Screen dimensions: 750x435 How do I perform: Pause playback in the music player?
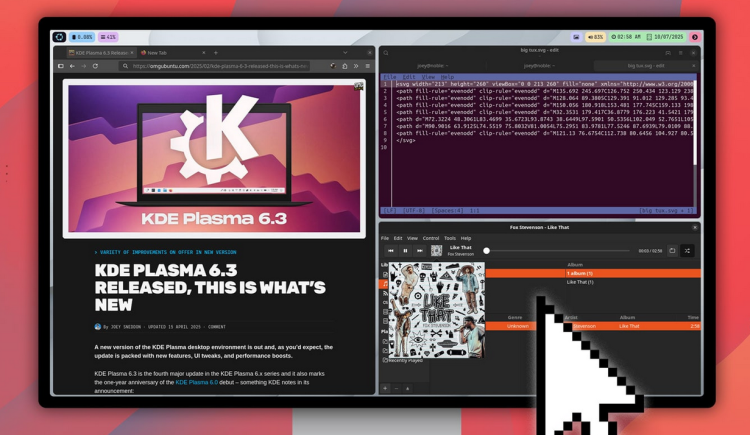tap(405, 251)
